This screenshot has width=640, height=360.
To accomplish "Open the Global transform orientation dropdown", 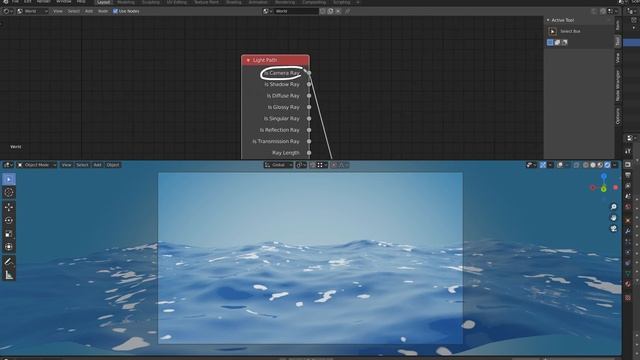I will (x=278, y=165).
